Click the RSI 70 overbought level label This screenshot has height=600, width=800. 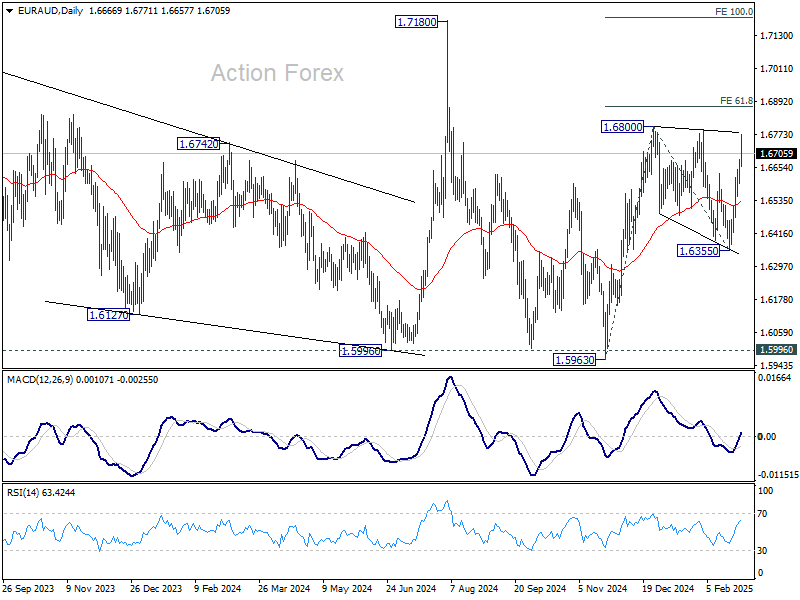pos(762,514)
